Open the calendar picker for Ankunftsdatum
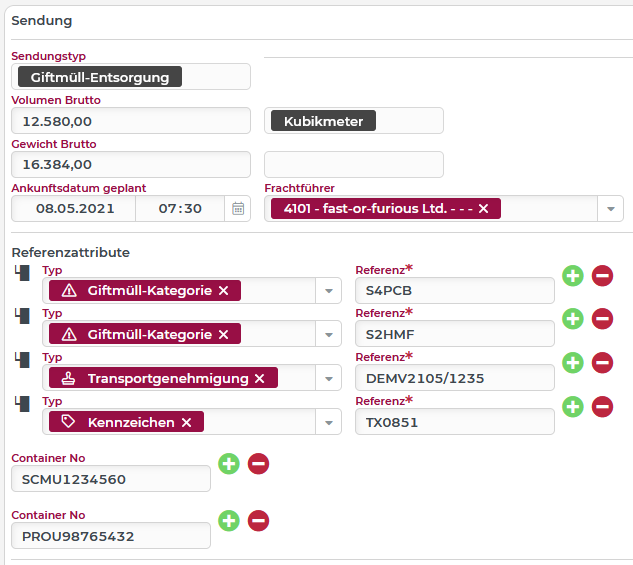The image size is (633, 565). [238, 208]
